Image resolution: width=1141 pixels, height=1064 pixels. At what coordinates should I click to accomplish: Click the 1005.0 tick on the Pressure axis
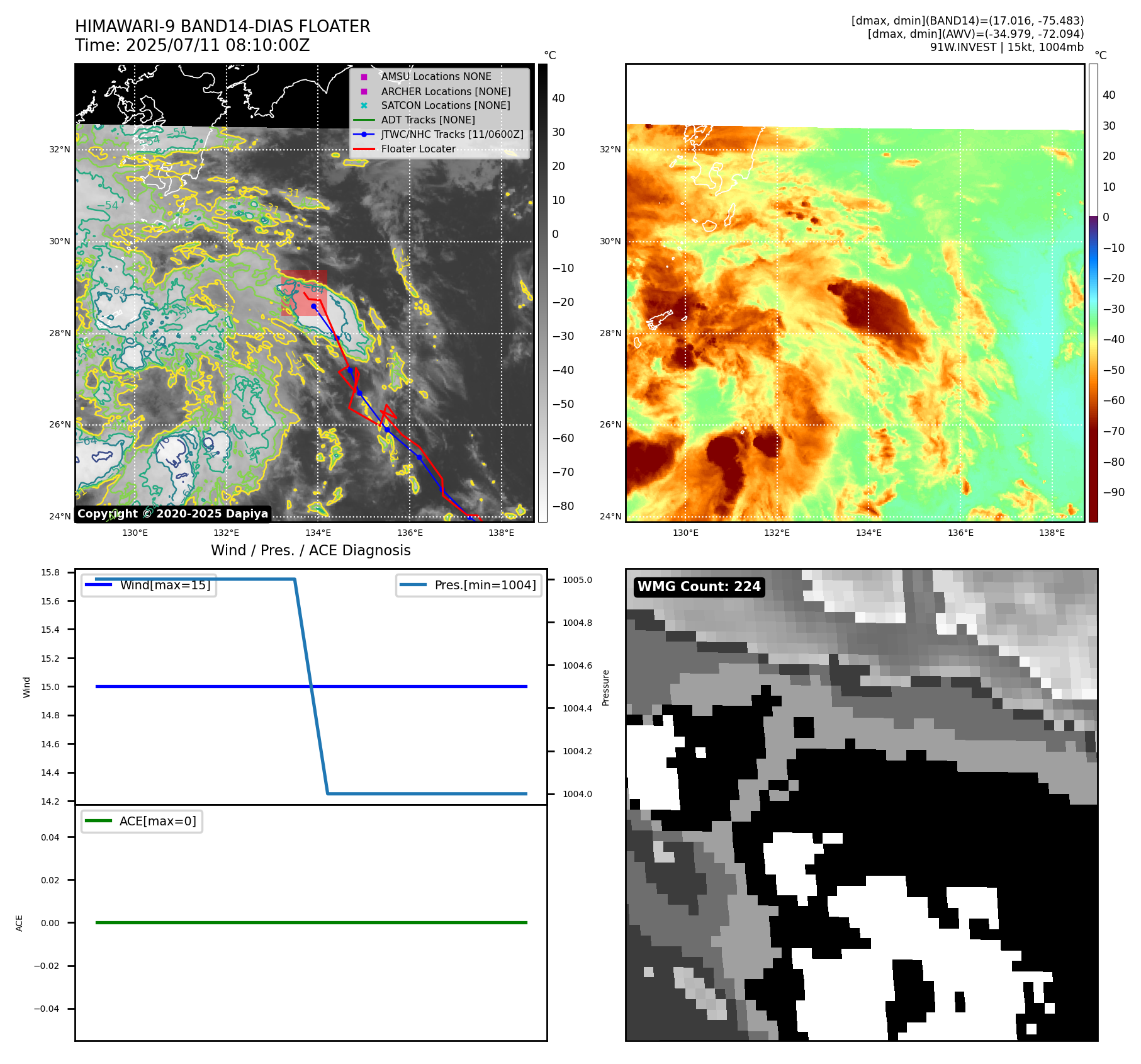(x=577, y=580)
